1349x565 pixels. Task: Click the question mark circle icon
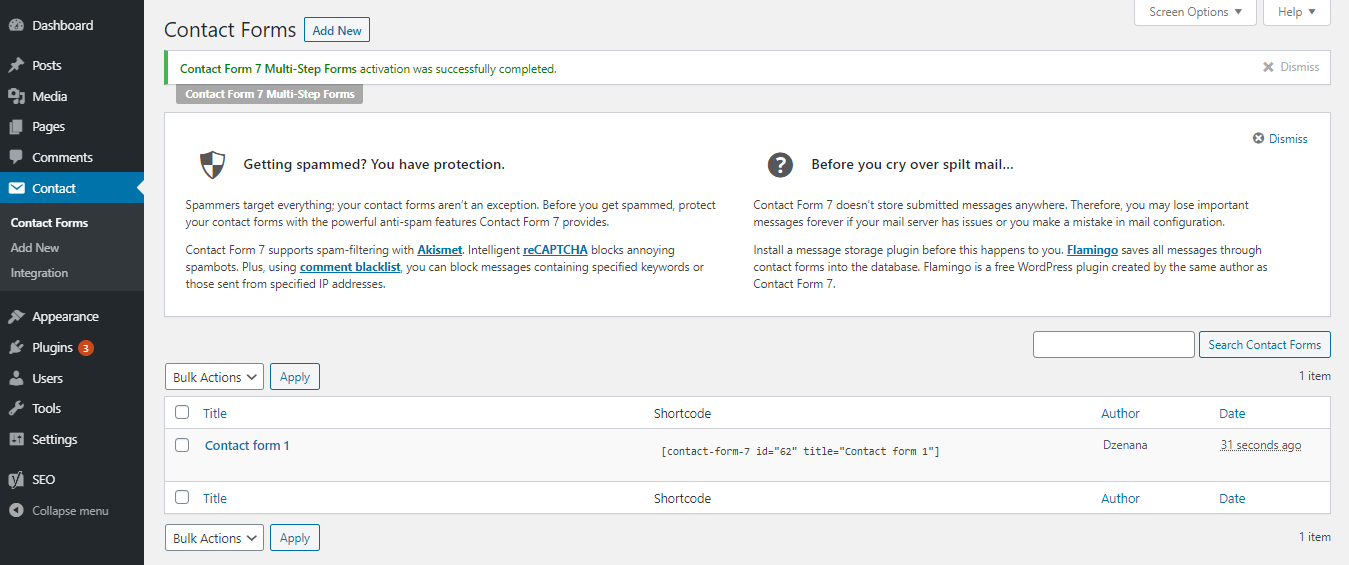(x=780, y=165)
